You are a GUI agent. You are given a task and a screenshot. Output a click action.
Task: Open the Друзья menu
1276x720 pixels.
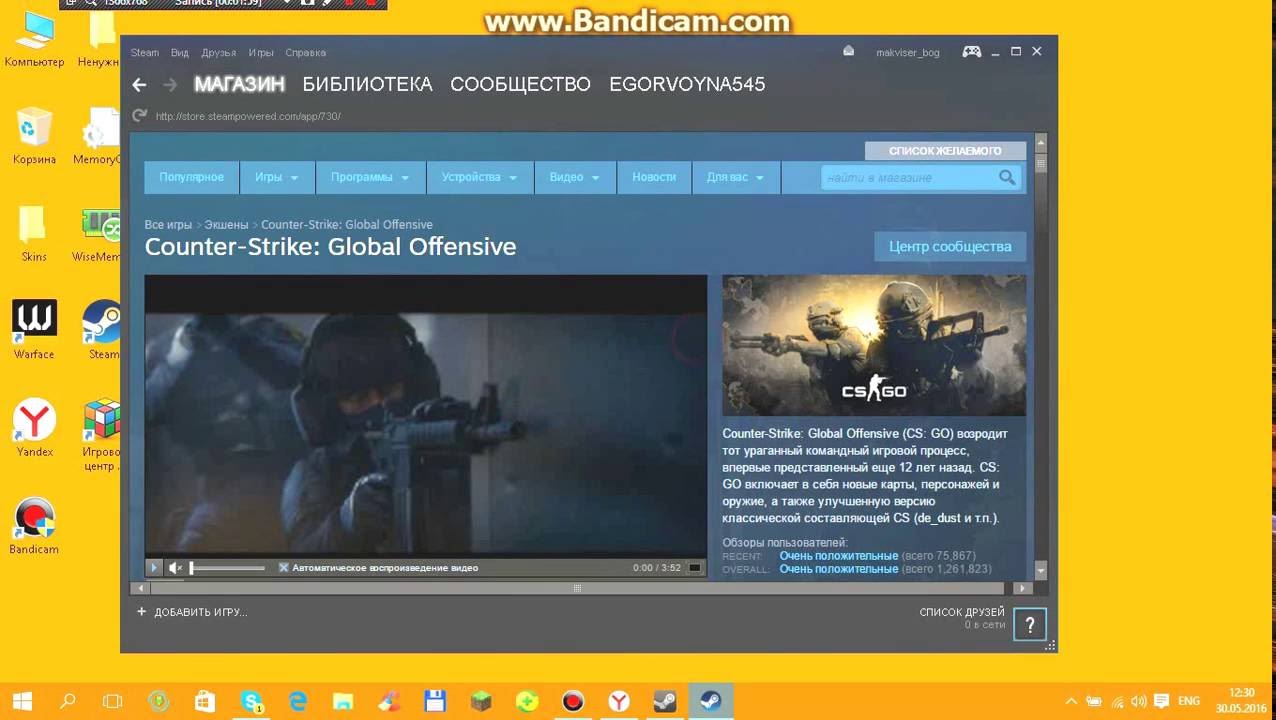pos(218,52)
